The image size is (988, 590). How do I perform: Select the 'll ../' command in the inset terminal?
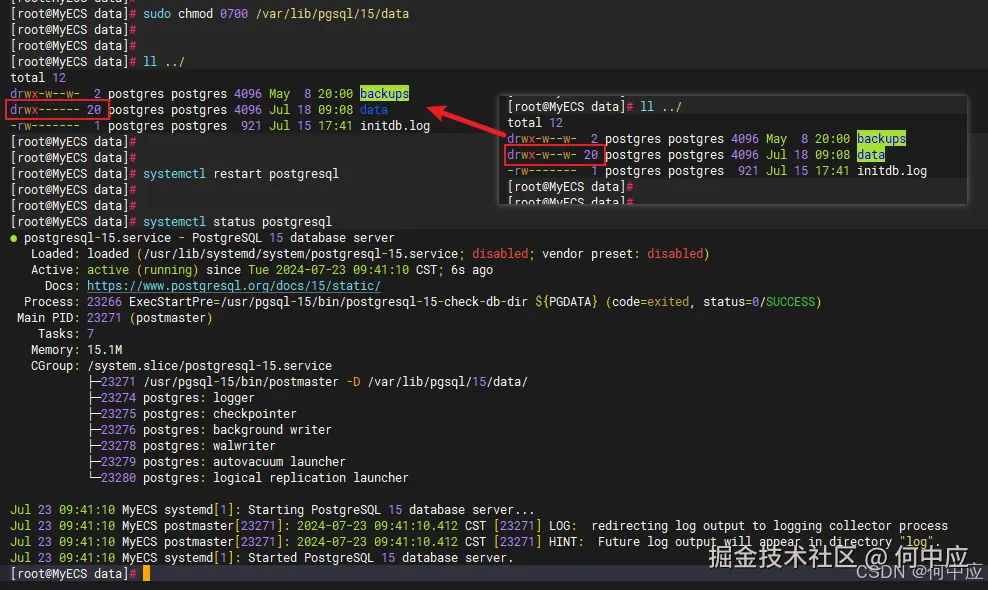pos(661,107)
